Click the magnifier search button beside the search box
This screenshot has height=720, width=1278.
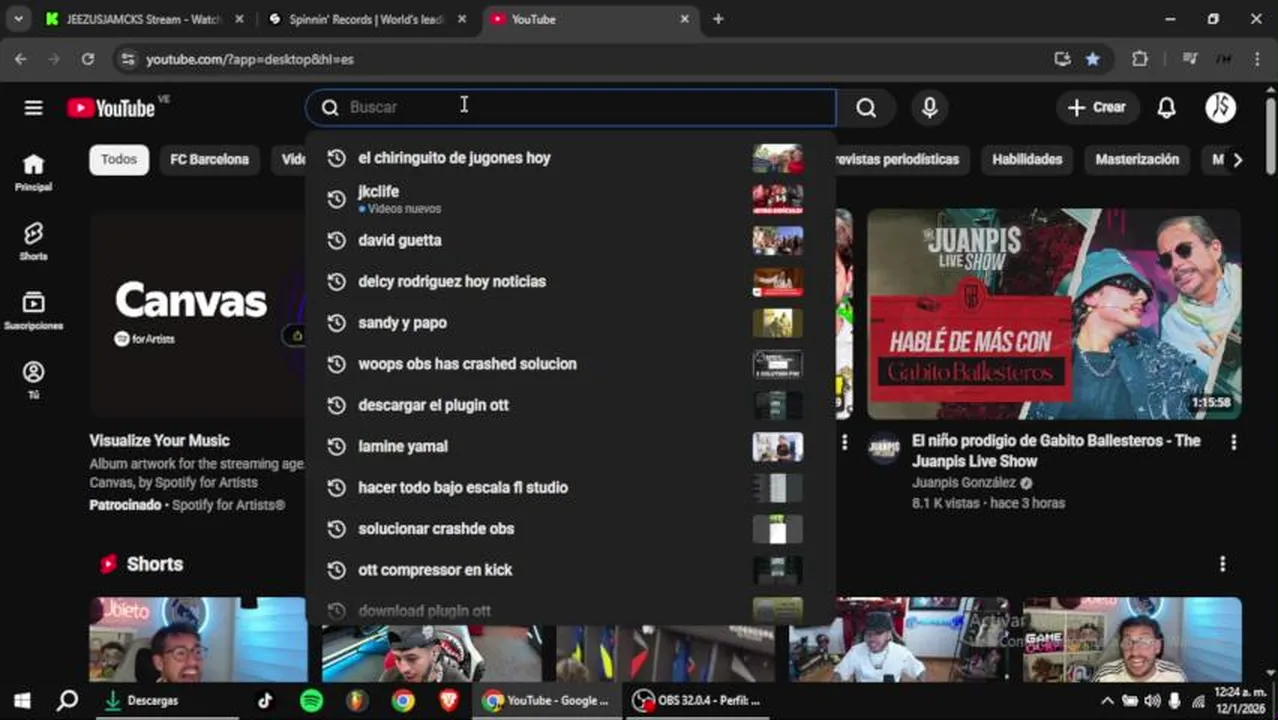pyautogui.click(x=866, y=108)
